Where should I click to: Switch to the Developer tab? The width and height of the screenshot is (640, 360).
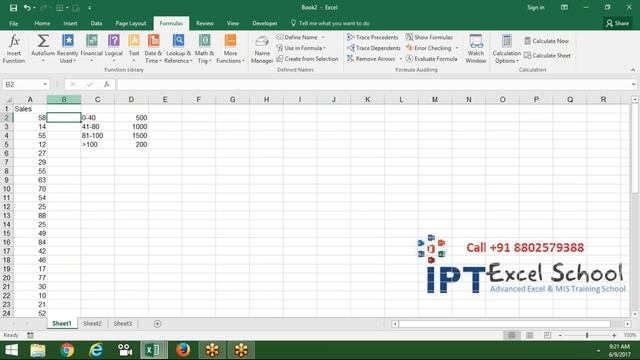coord(264,23)
